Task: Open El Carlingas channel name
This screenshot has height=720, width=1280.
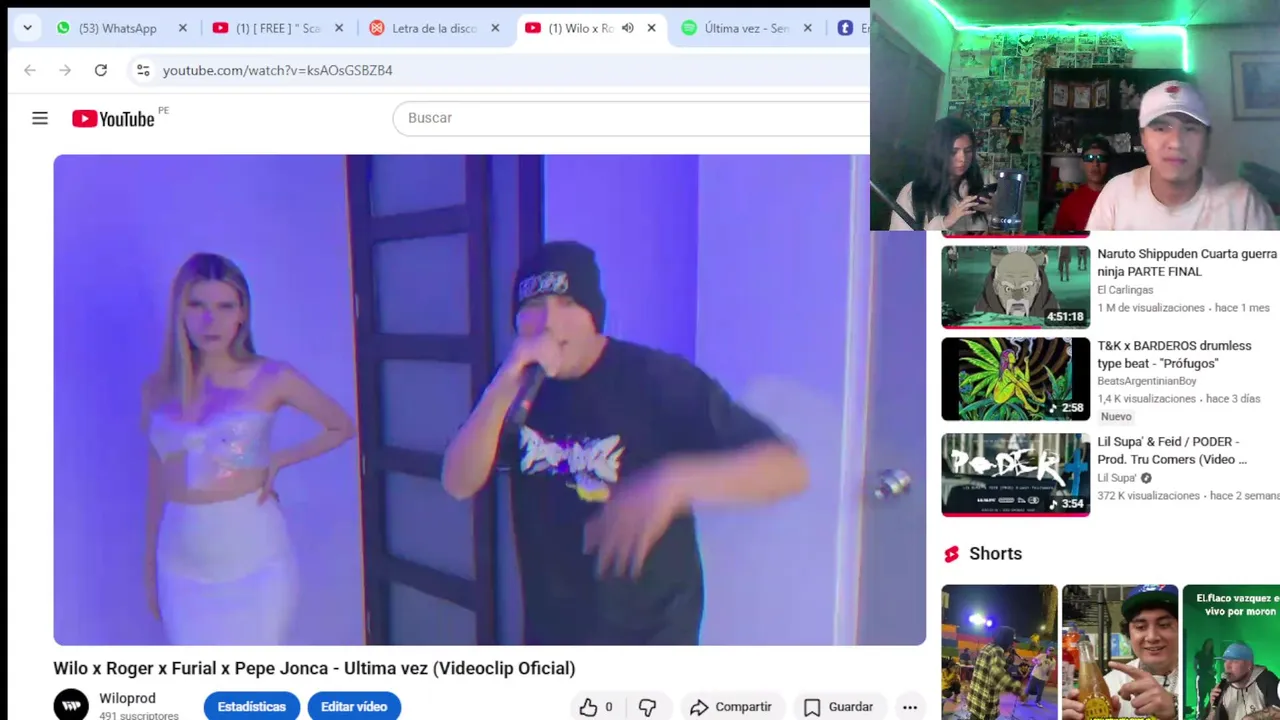Action: tap(1125, 290)
